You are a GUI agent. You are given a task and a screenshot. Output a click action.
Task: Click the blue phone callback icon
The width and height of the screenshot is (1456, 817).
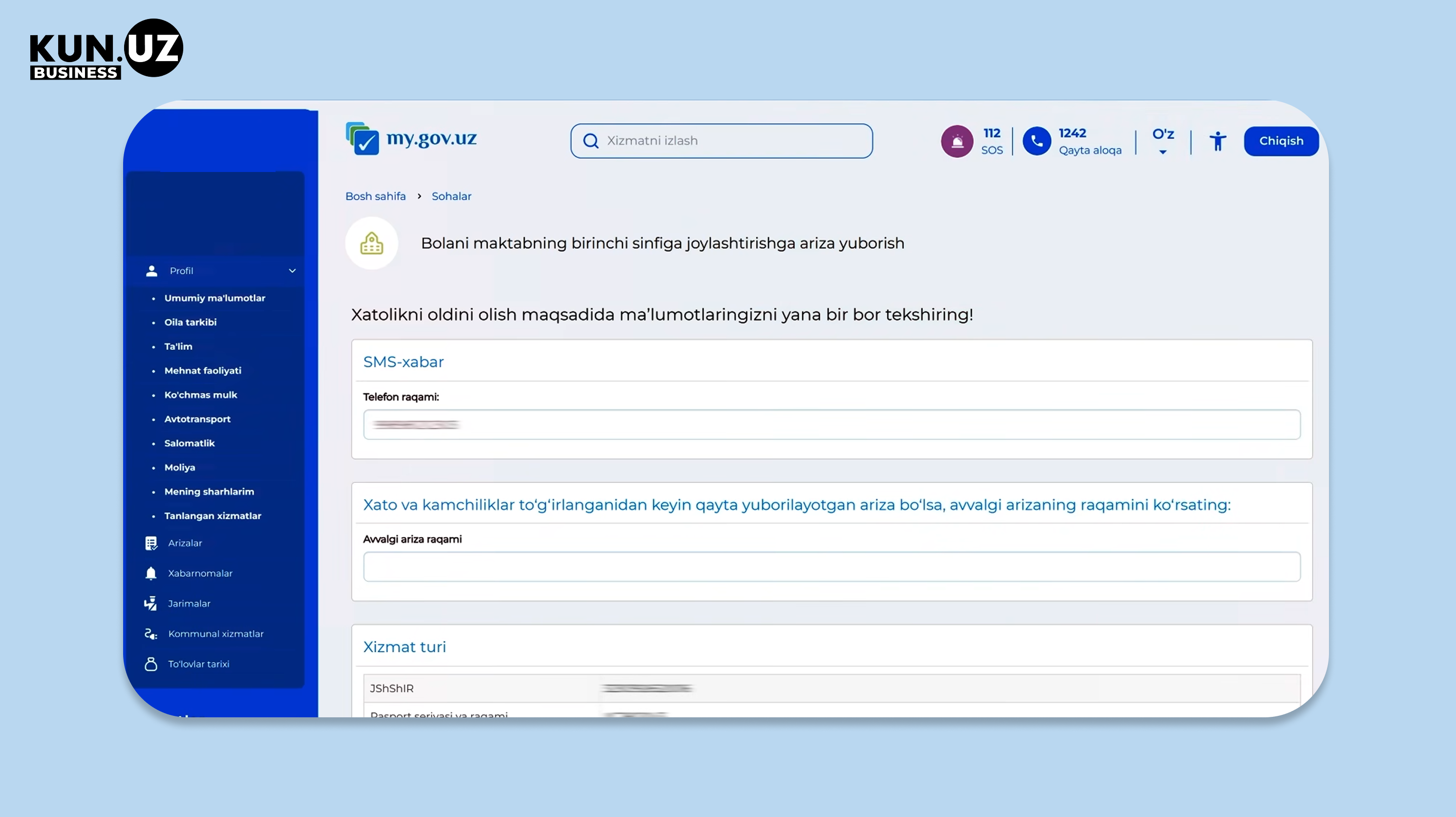[1037, 141]
